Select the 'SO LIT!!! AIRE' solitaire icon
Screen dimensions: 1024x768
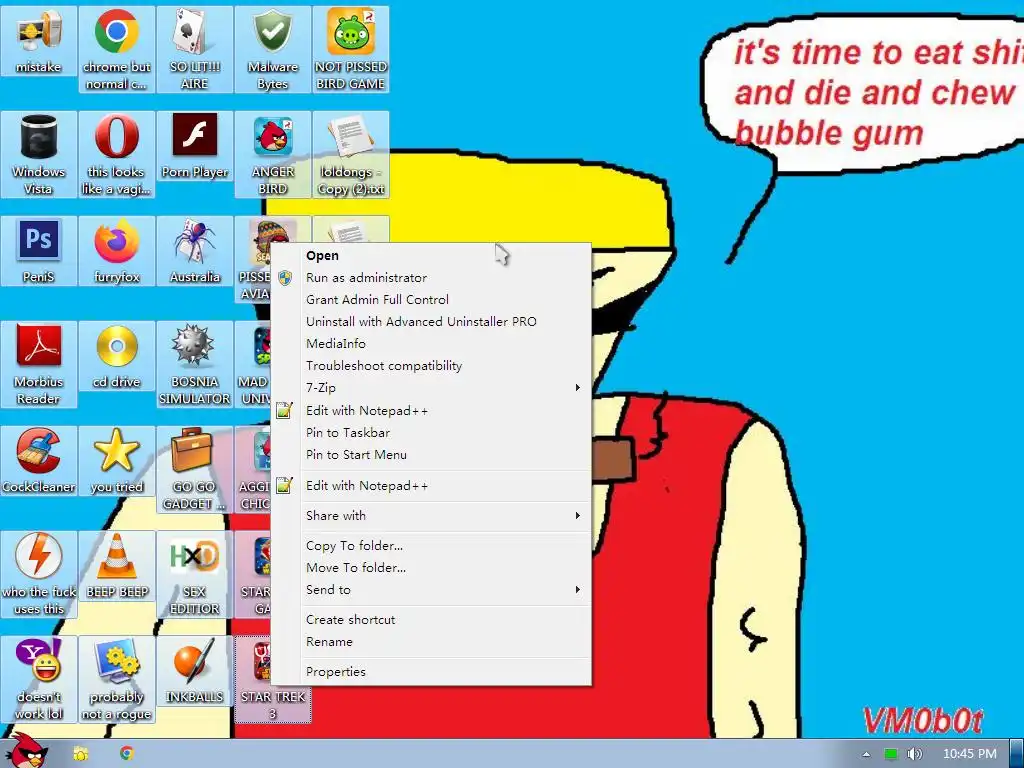coord(195,50)
